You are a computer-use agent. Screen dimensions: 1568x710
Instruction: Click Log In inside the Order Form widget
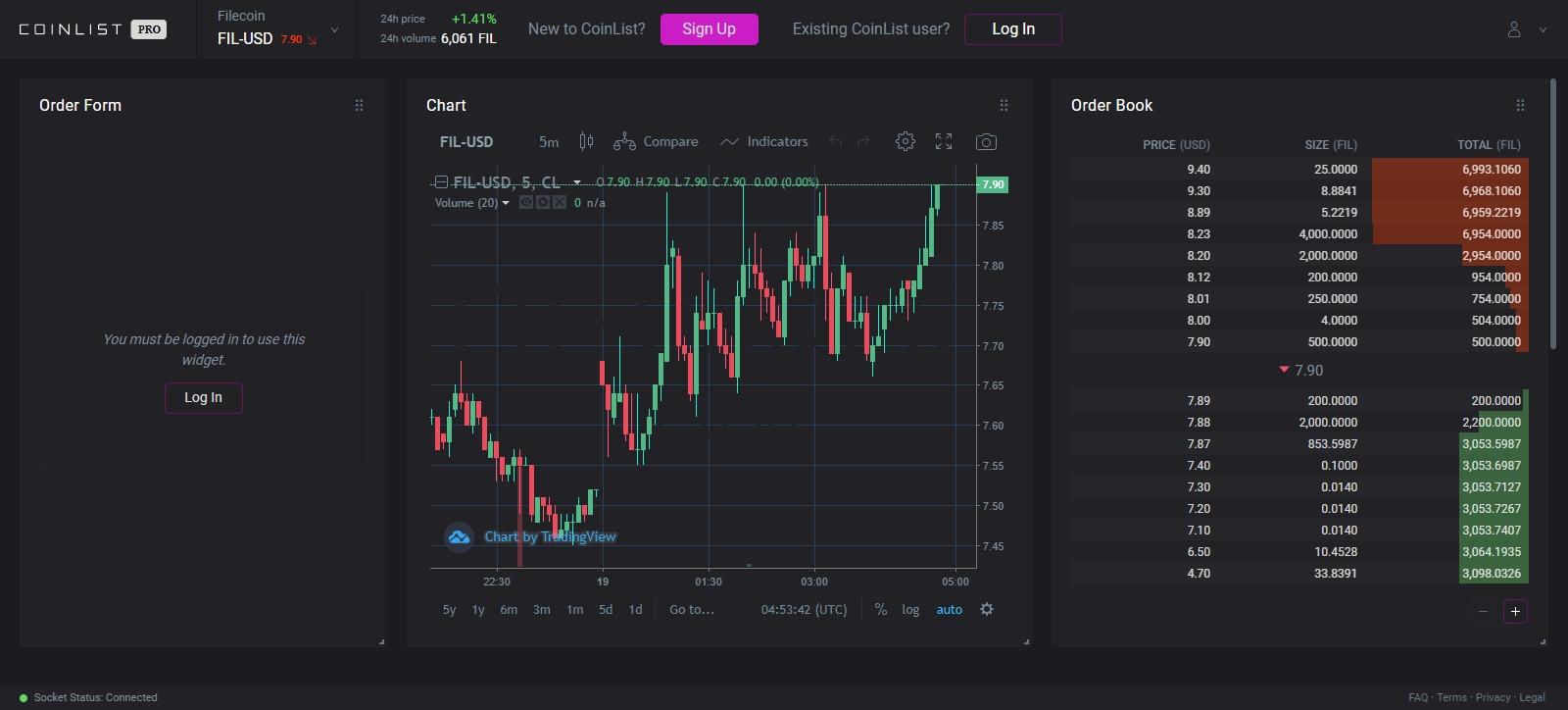[x=203, y=397]
